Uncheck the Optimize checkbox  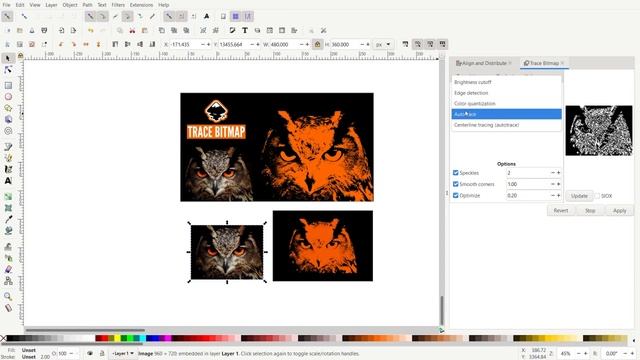456,196
